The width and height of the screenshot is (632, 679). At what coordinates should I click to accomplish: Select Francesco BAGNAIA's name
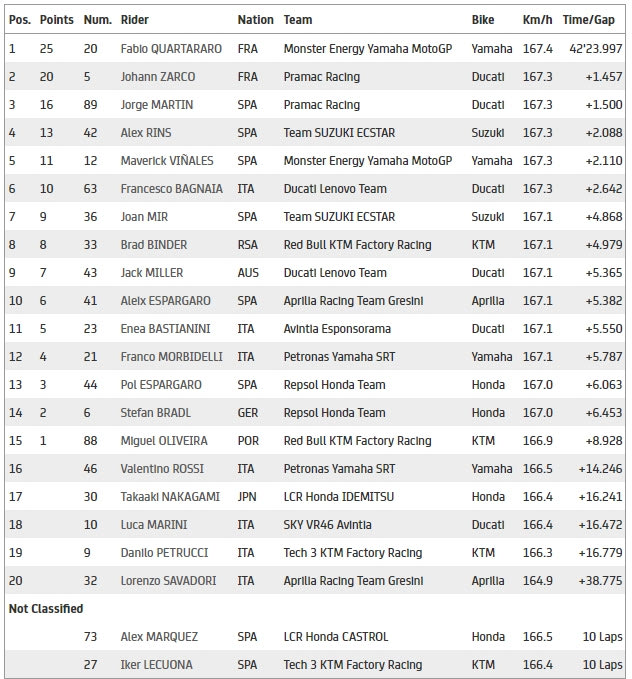coord(171,189)
